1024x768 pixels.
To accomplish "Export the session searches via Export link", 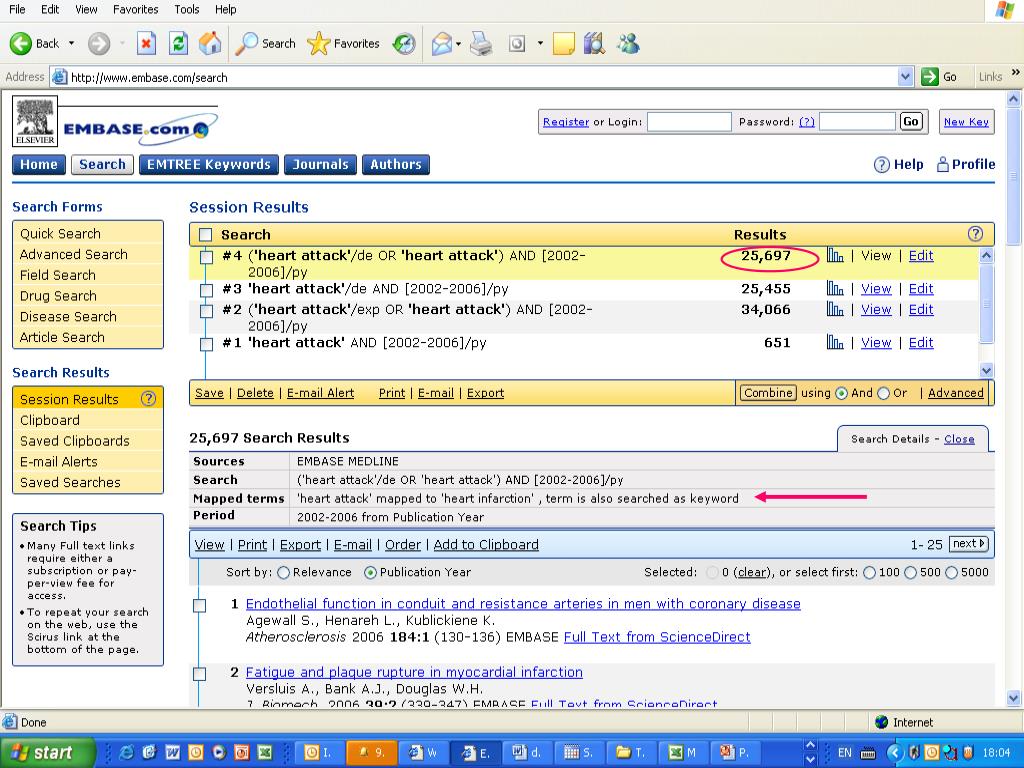I will pyautogui.click(x=485, y=392).
